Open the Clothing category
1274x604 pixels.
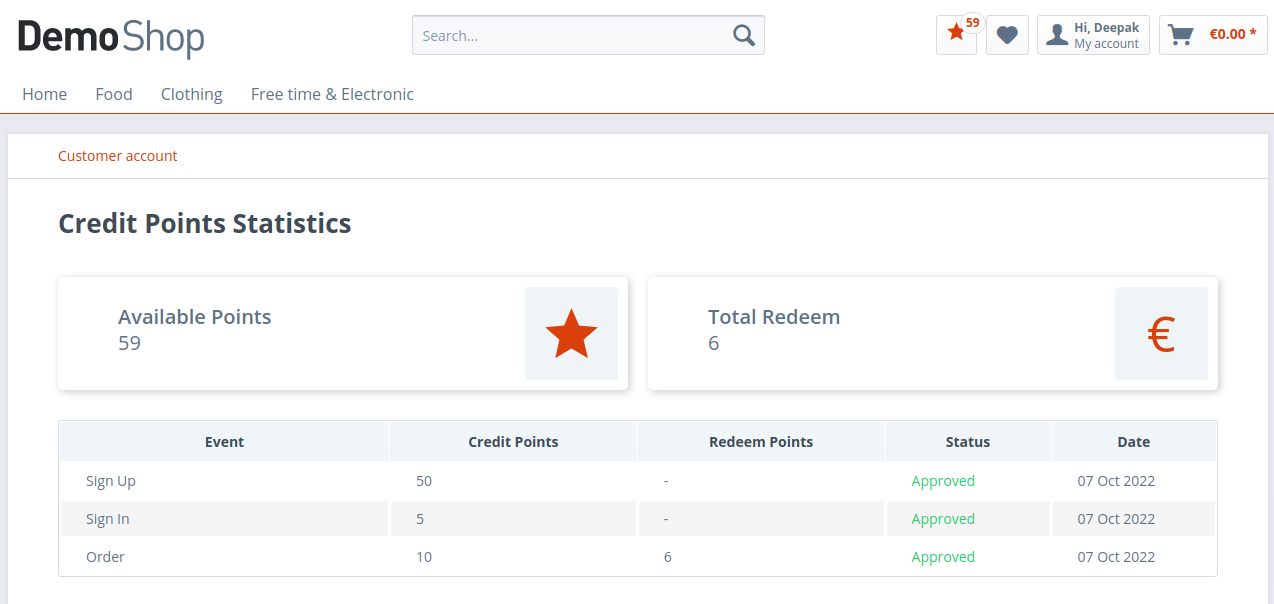[x=192, y=94]
